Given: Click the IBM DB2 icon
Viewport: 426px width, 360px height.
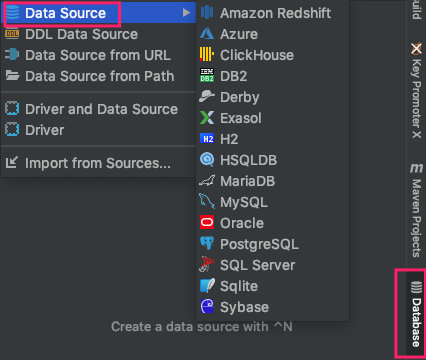Looking at the screenshot, I should pos(207,76).
